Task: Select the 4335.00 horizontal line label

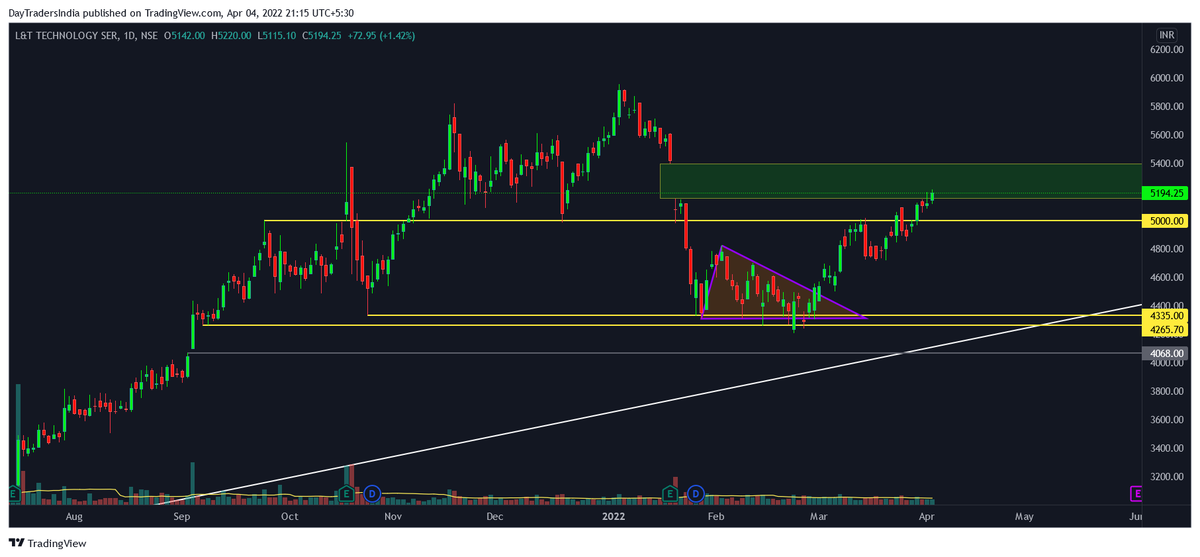Action: tap(1166, 315)
